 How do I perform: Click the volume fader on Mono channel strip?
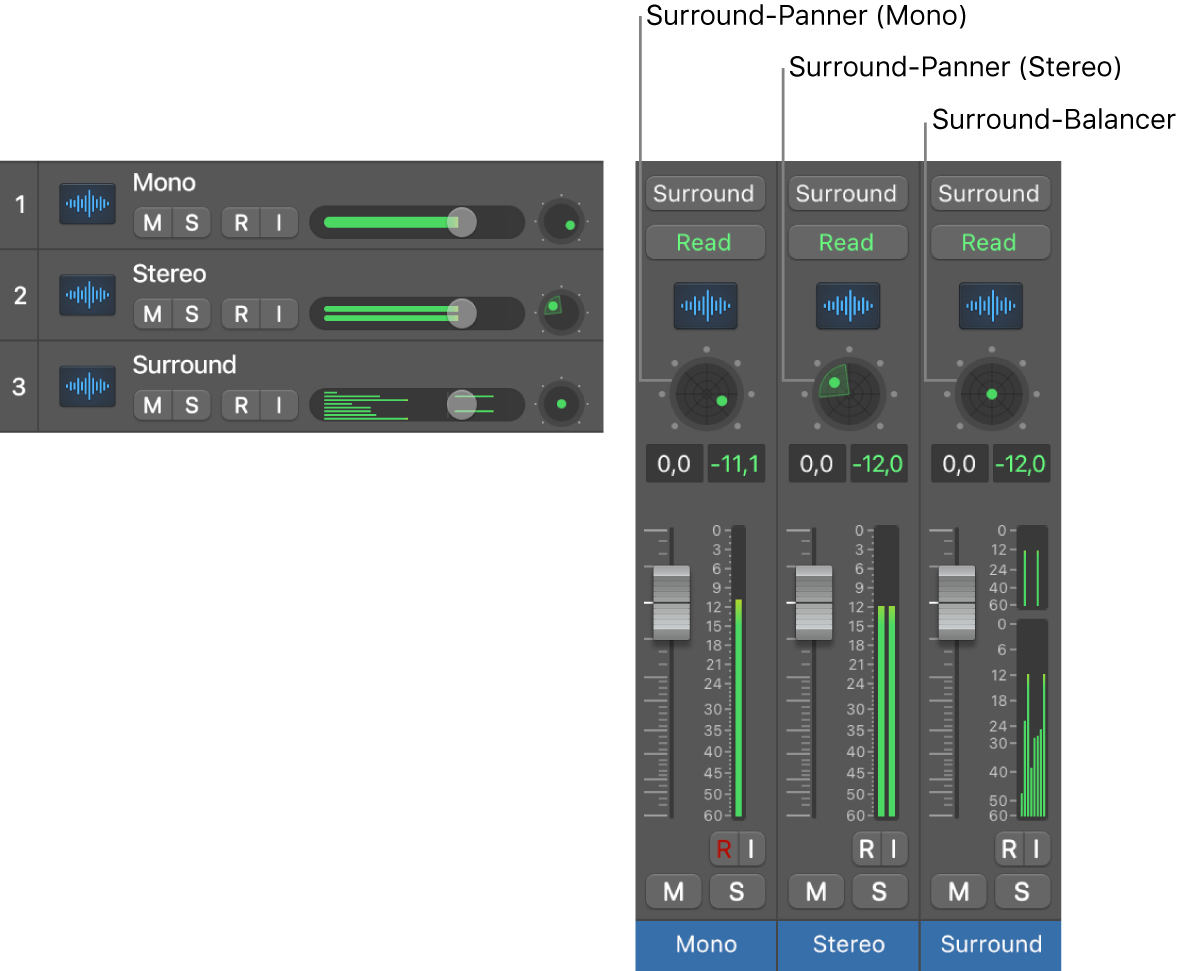click(671, 602)
